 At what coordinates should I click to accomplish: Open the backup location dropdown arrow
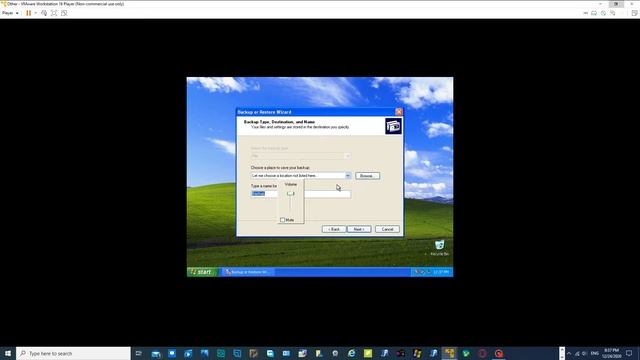[348, 176]
